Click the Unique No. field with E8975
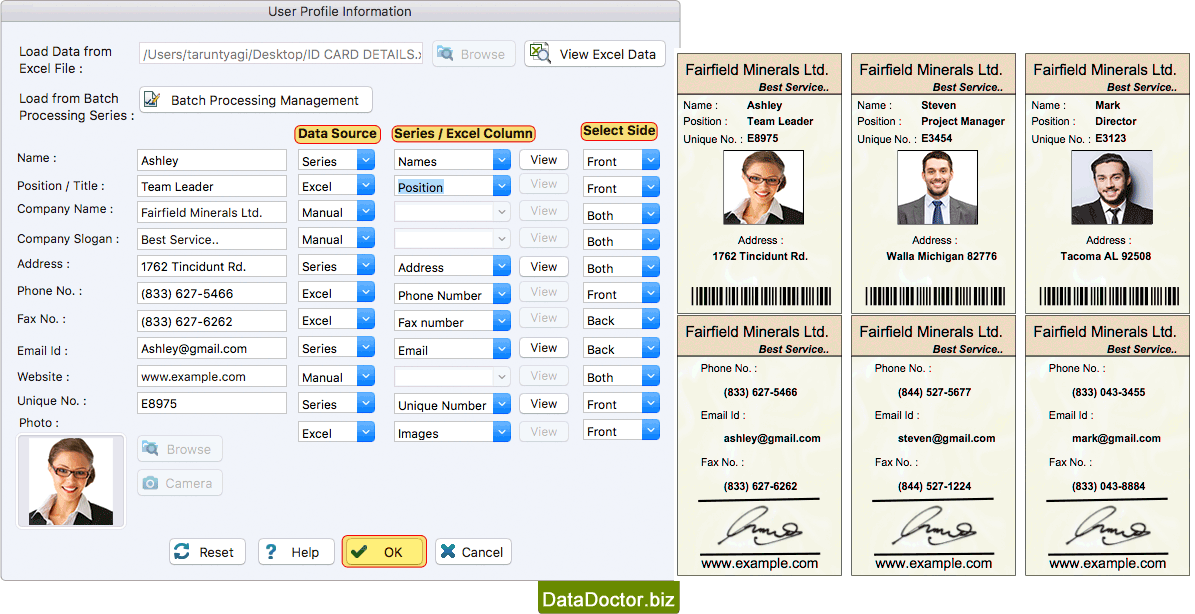Screen dimensions: 1195x614 [212, 403]
